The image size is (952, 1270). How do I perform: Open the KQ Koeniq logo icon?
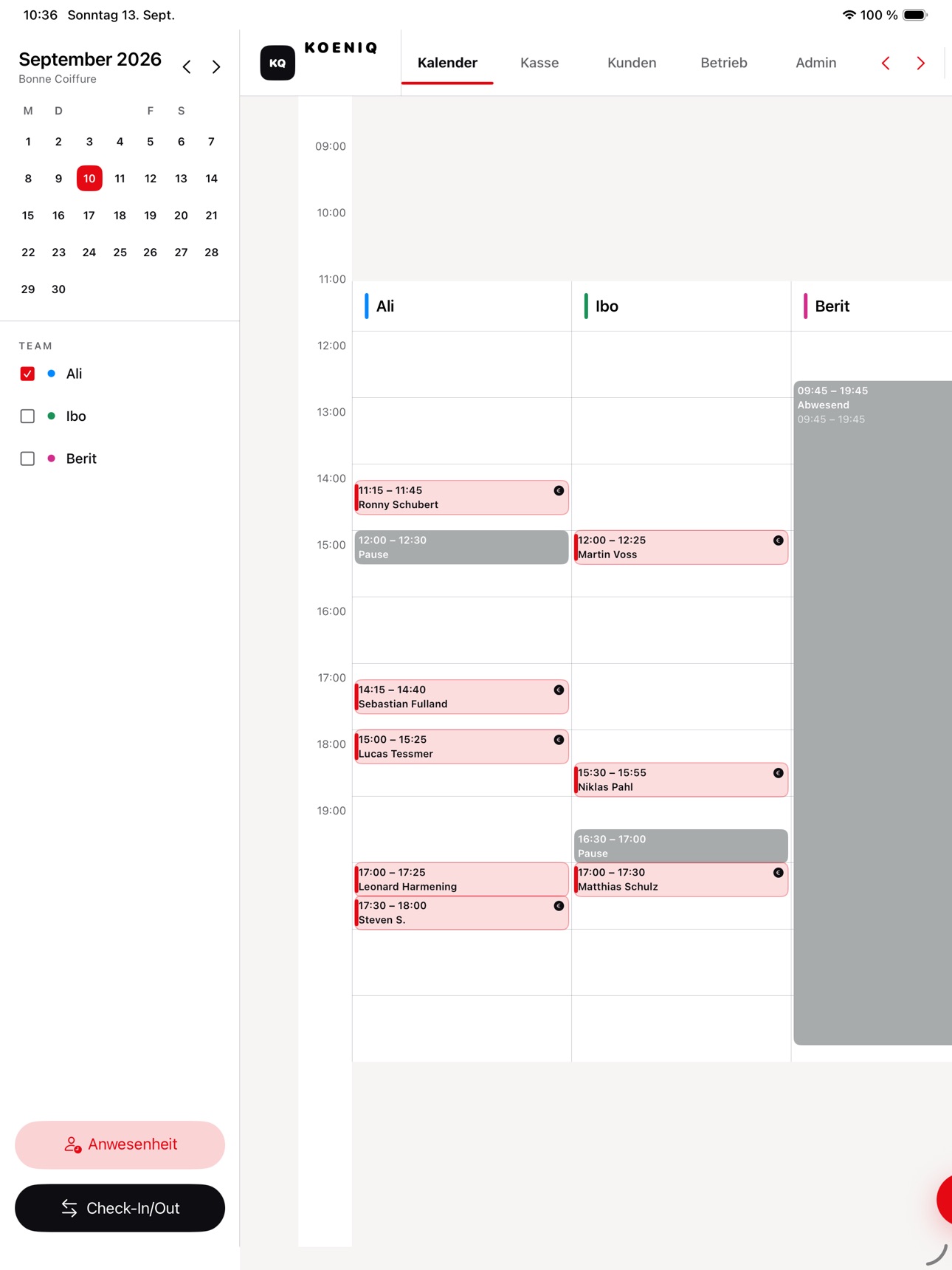click(277, 63)
